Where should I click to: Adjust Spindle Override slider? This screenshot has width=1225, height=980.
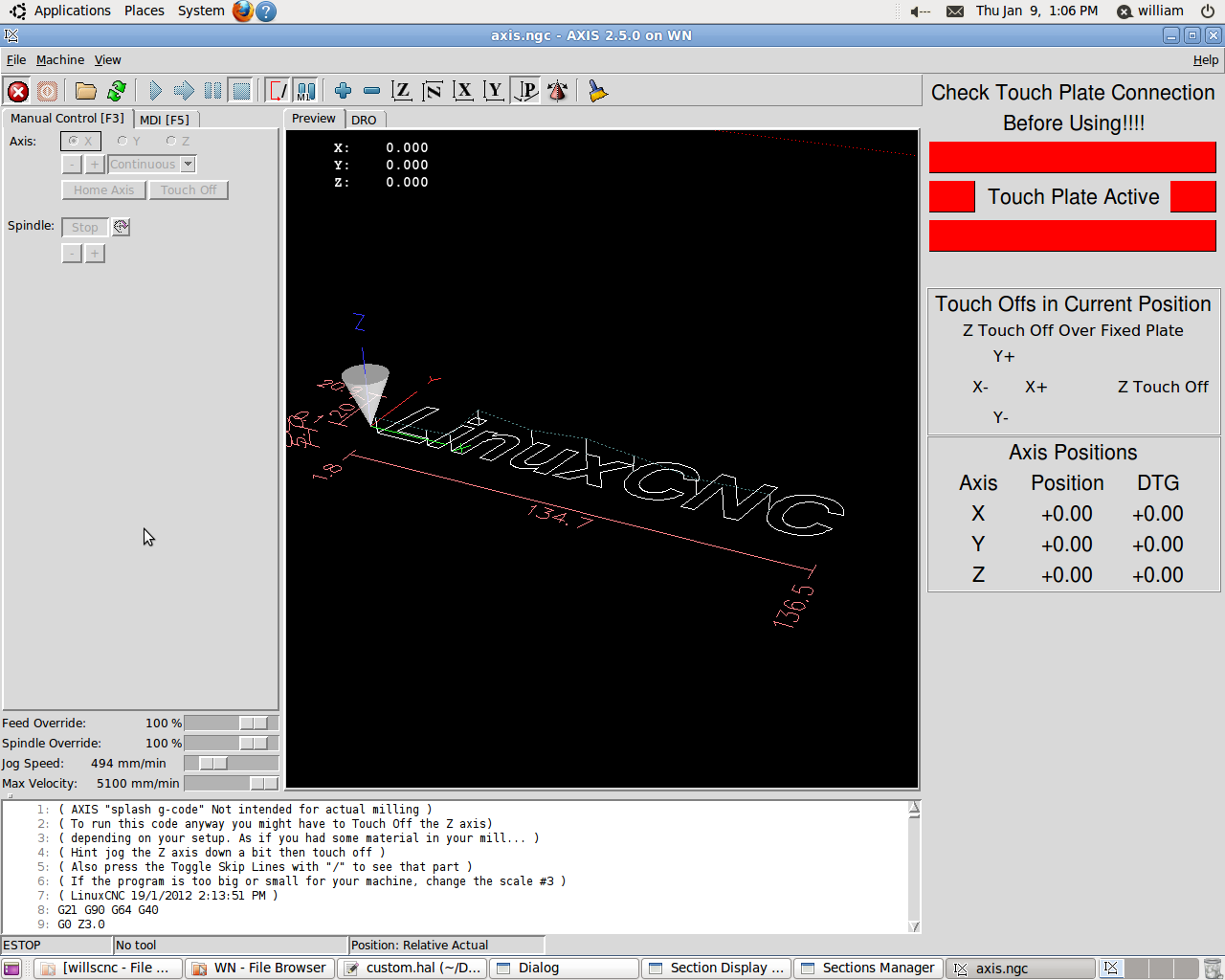231,744
